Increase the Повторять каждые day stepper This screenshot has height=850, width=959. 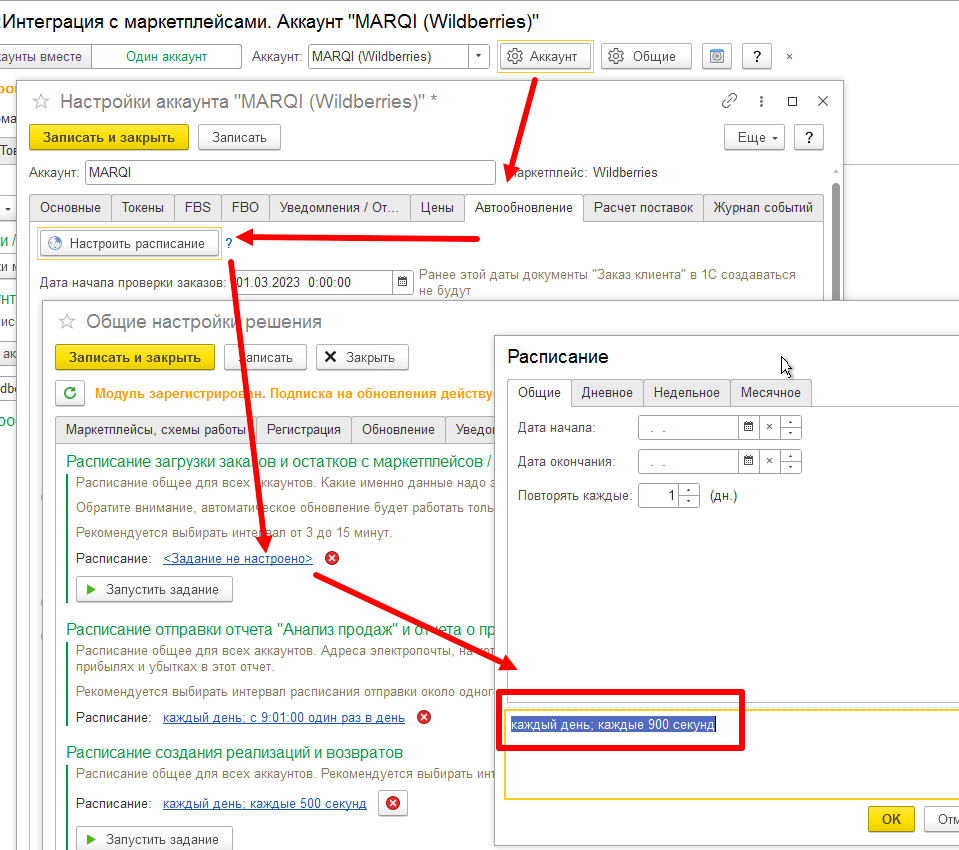tap(689, 489)
